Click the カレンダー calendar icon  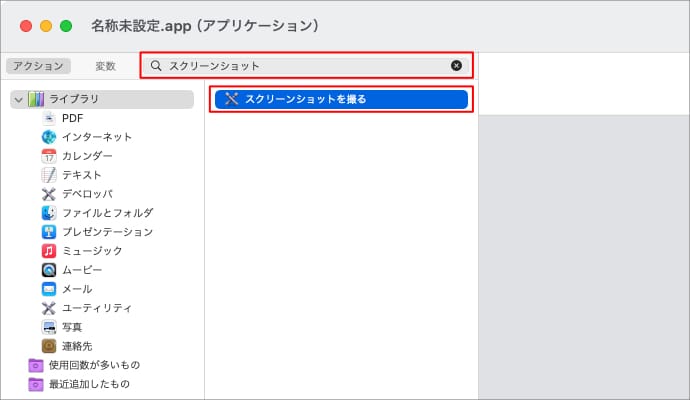[49, 156]
